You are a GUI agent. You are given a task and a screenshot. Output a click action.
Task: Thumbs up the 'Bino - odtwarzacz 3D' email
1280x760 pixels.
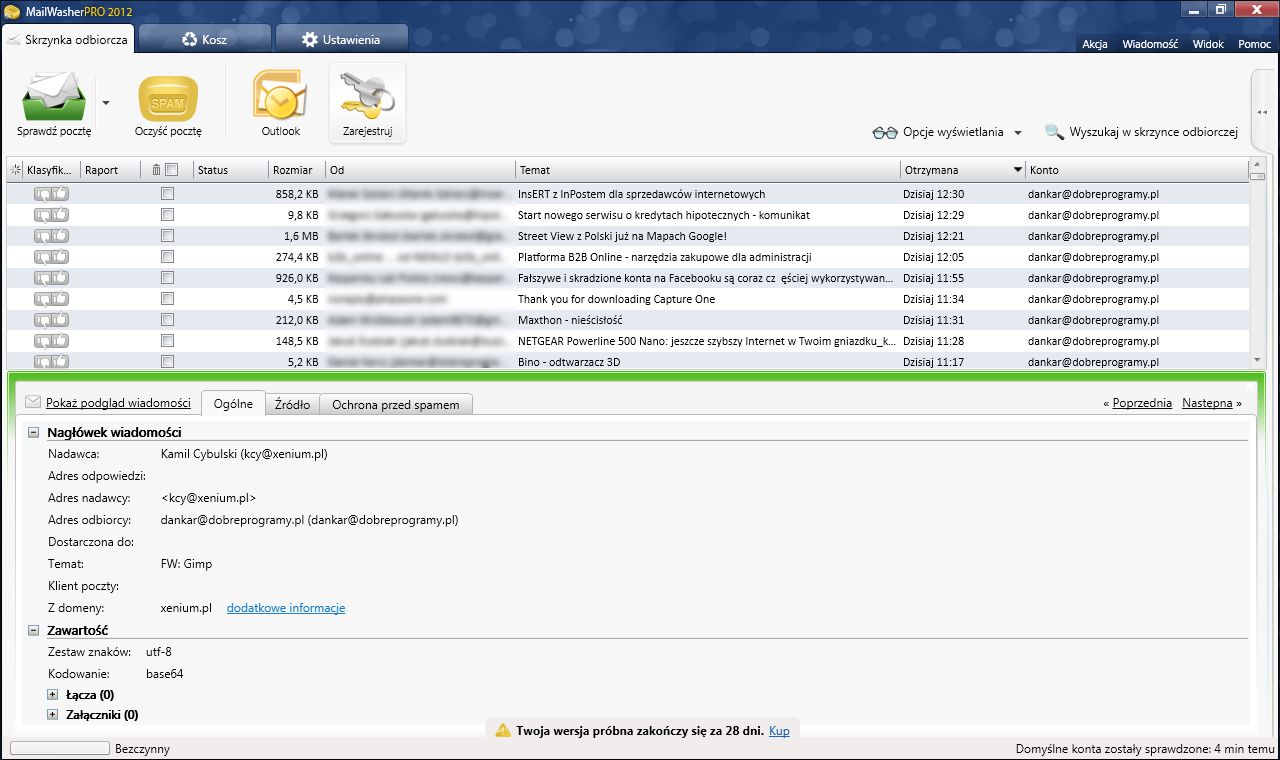coord(61,361)
